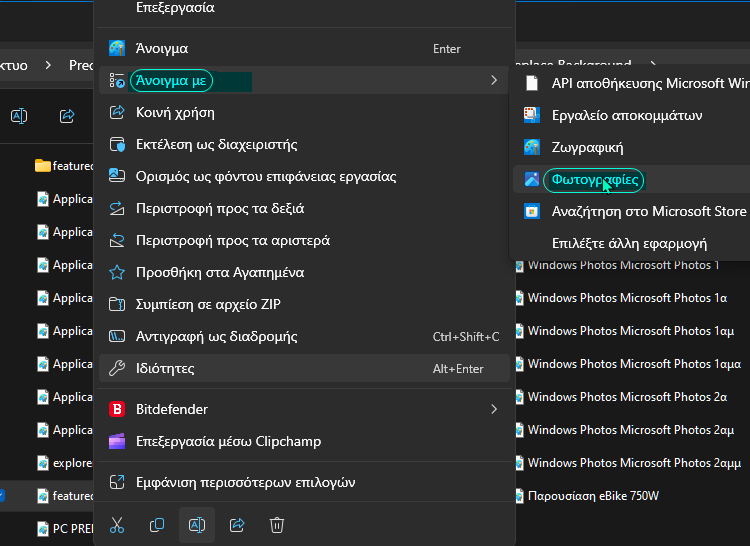This screenshot has width=750, height=546.
Task: Choose Εργαλείο αποκομμάτων in submenu
Action: (631, 115)
